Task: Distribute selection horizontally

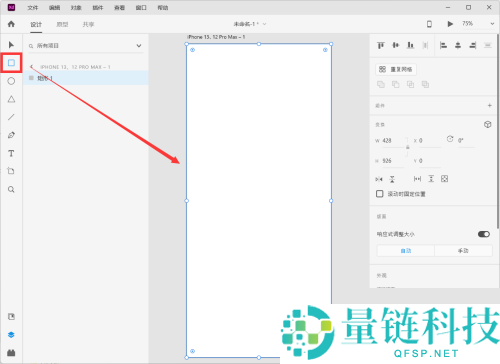Action: click(488, 45)
